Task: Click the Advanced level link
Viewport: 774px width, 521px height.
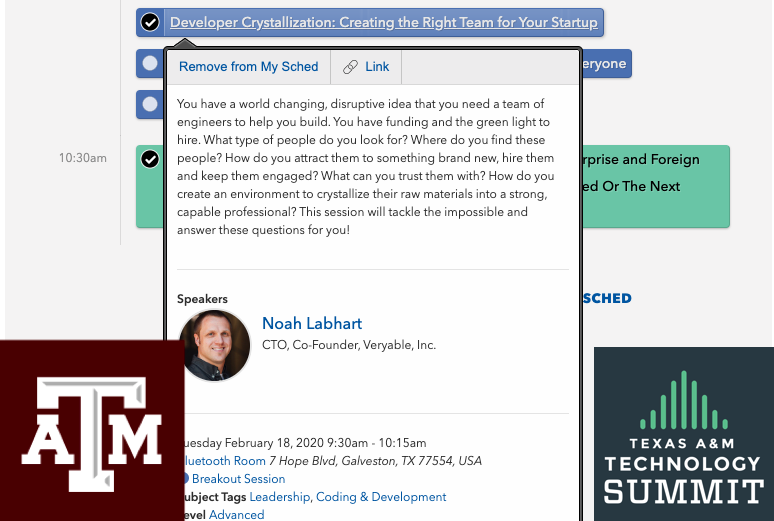Action: tap(236, 515)
